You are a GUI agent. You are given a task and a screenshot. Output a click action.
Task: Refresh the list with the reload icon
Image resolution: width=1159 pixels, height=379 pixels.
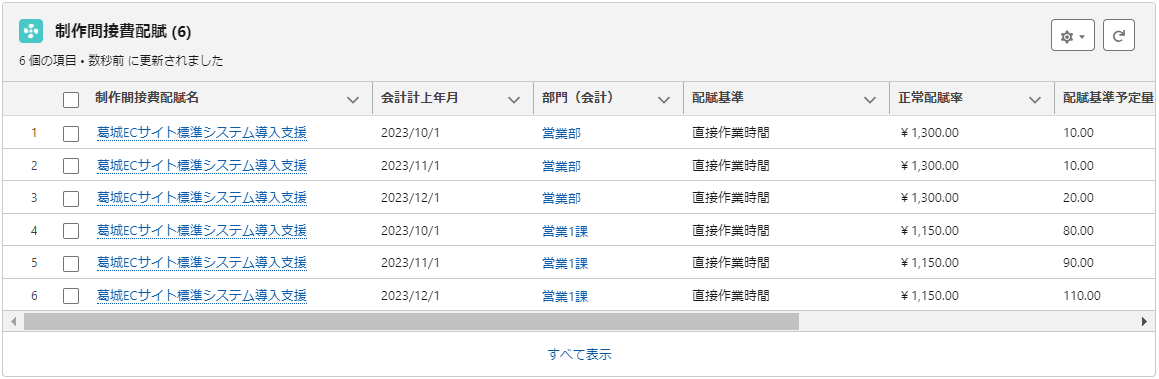coord(1118,35)
